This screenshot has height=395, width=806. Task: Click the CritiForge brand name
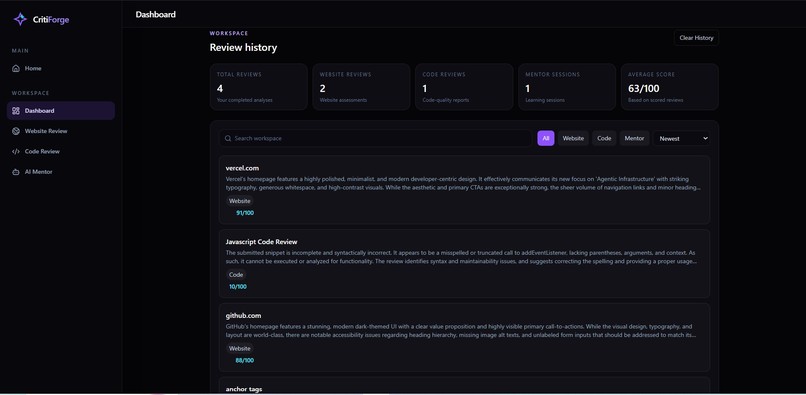51,20
